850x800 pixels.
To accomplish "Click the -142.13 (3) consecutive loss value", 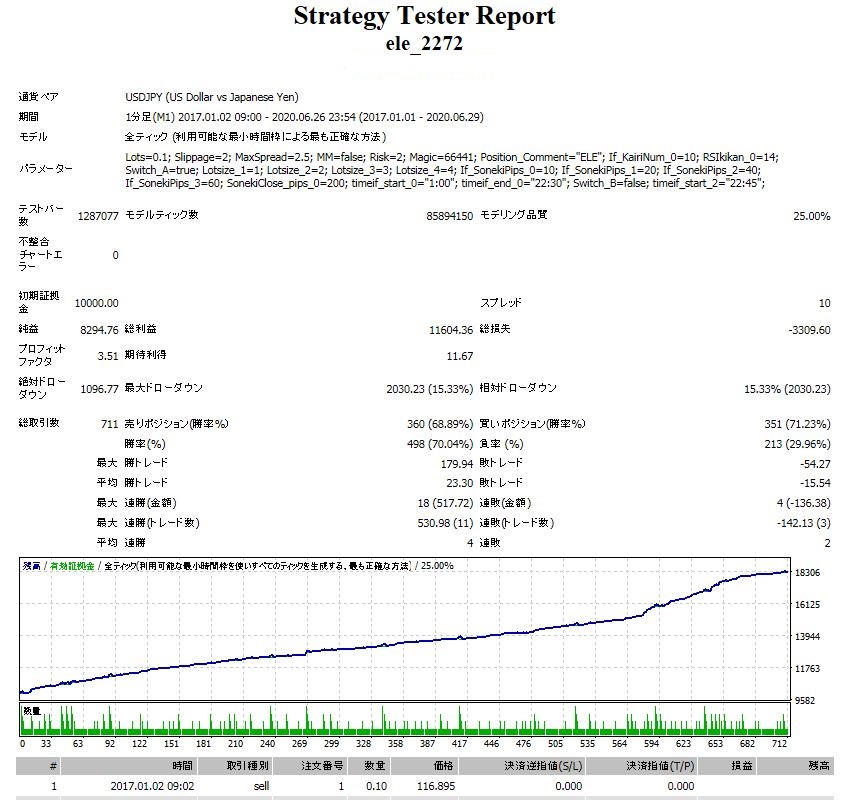I will 803,523.
